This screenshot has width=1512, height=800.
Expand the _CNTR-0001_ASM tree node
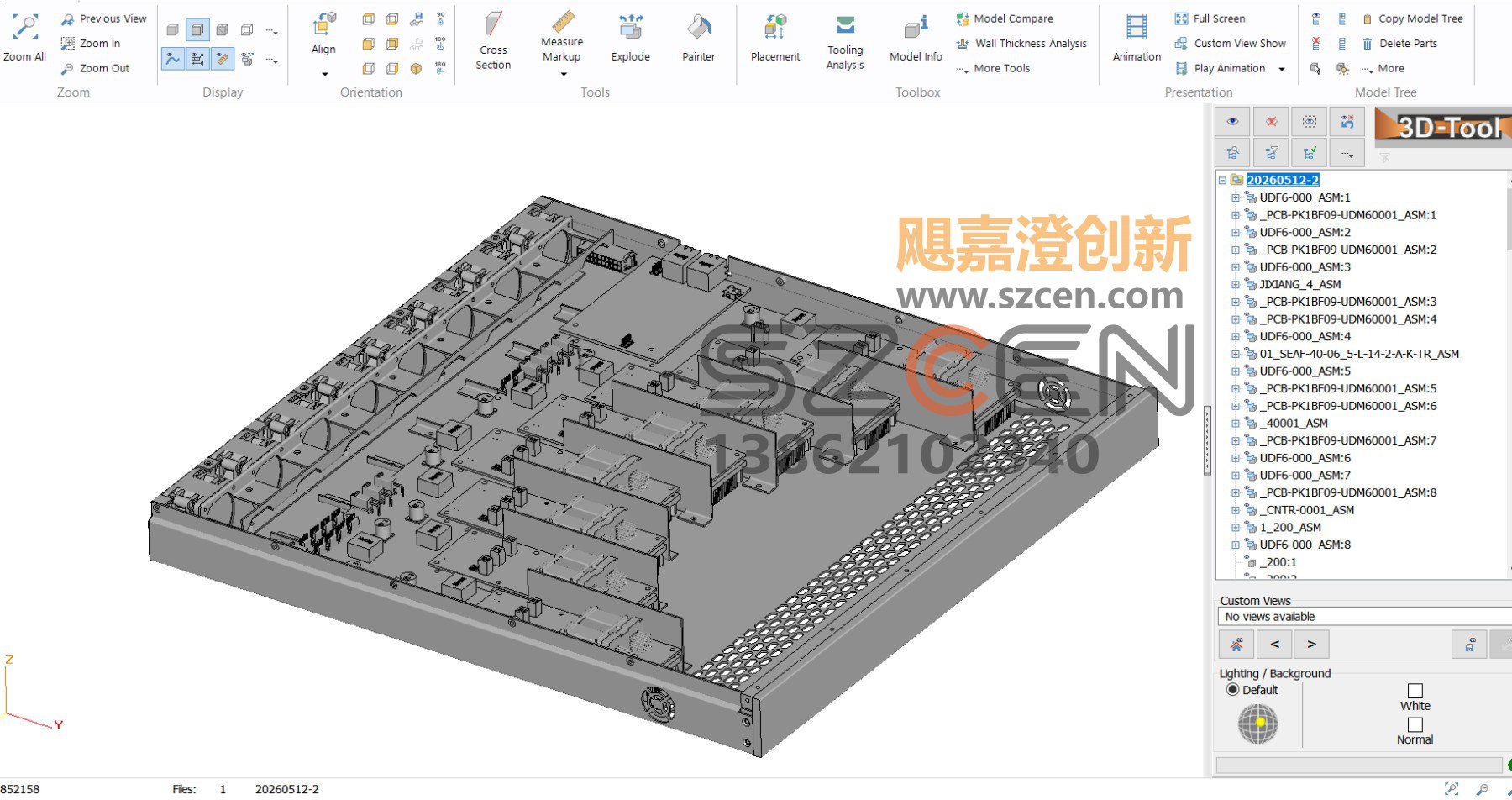pos(1236,510)
